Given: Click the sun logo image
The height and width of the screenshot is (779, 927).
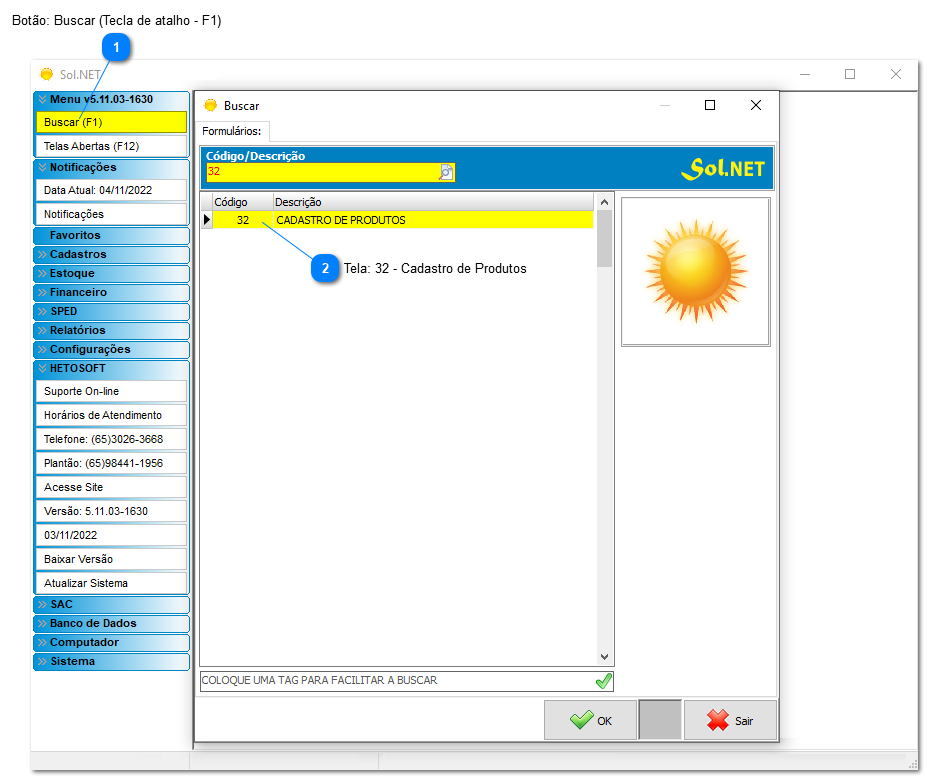Looking at the screenshot, I should [x=695, y=271].
